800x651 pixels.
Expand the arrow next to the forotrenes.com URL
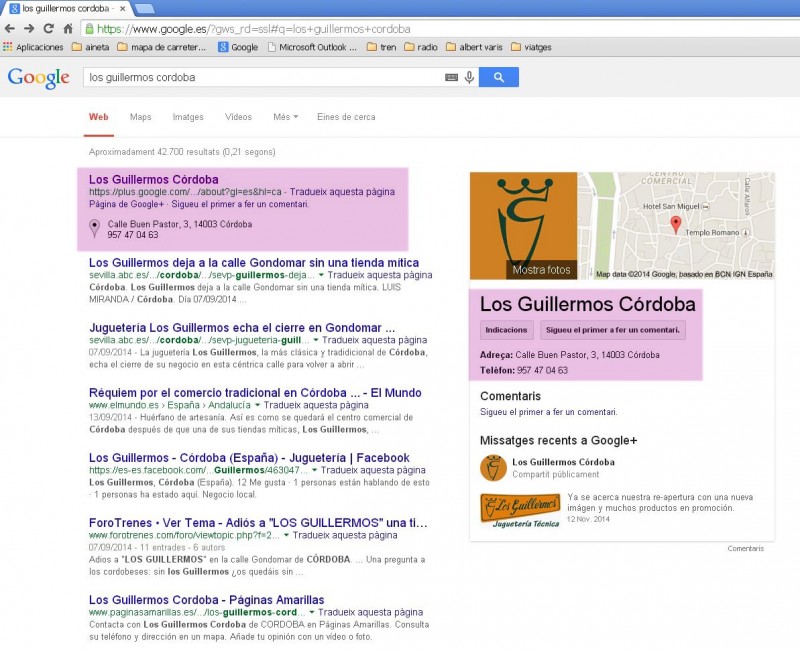[286, 535]
